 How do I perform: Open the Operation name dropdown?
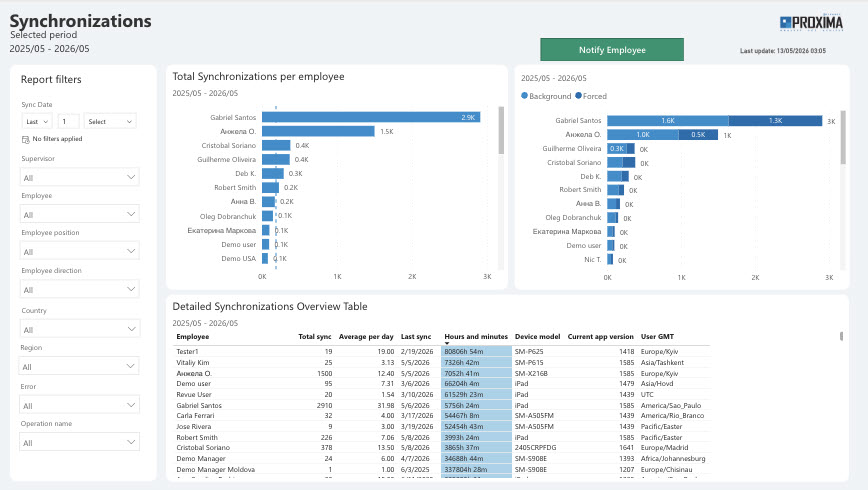[79, 442]
